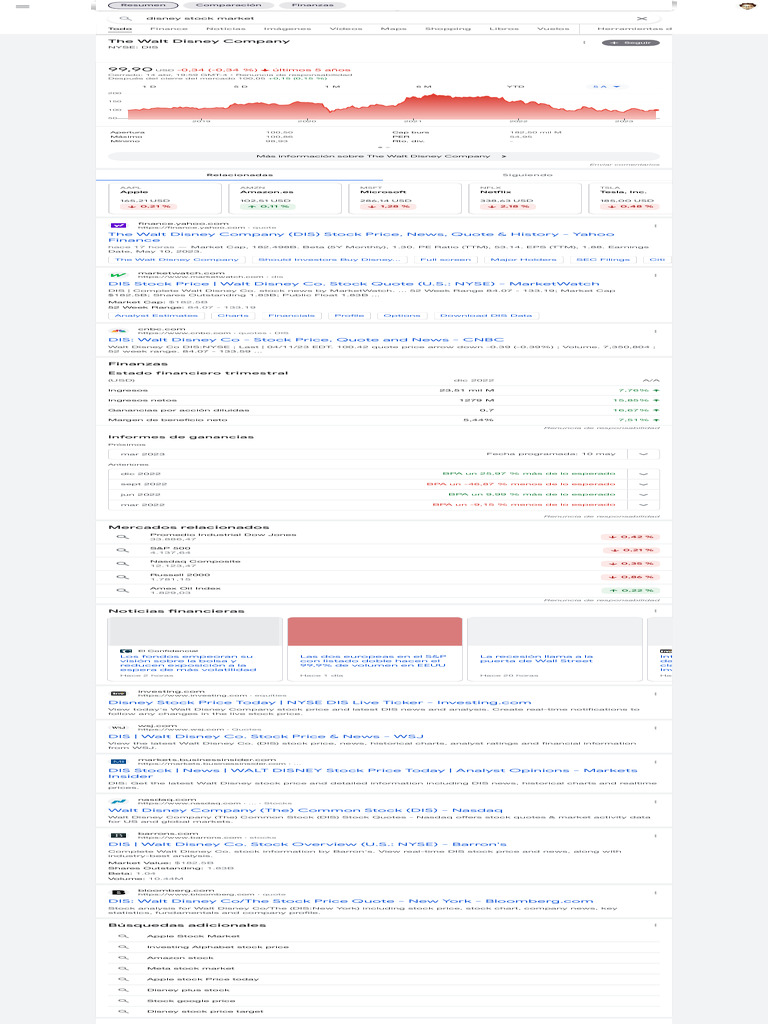Click the magnifier icon beside S&P 500

tap(122, 551)
